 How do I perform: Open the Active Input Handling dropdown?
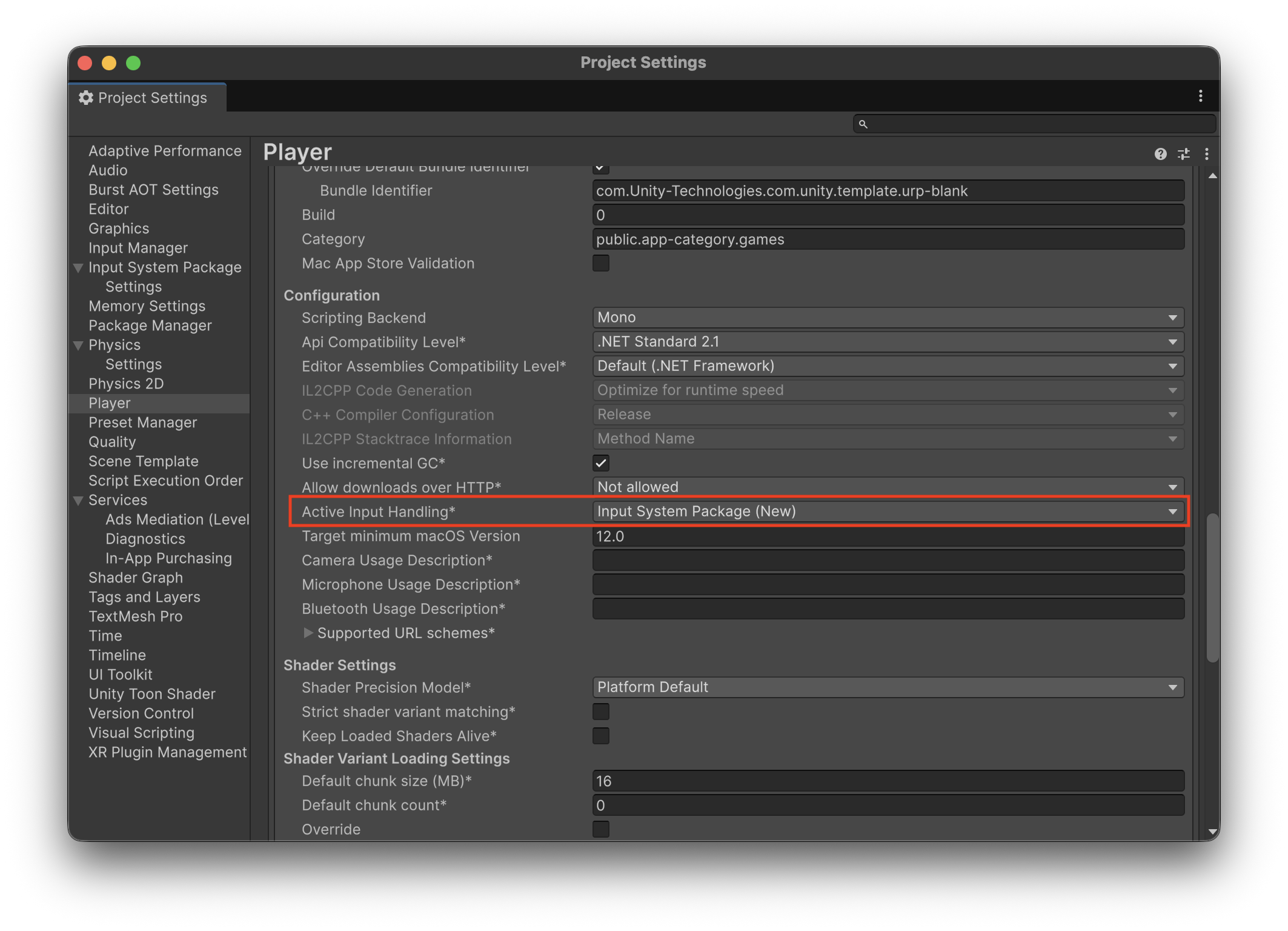click(x=888, y=512)
